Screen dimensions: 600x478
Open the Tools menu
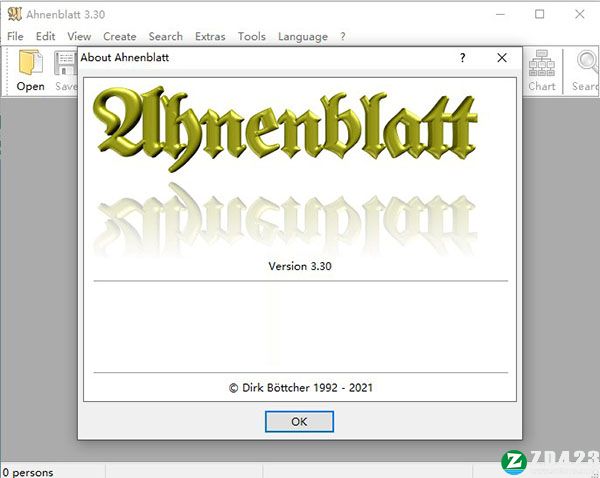pos(252,36)
